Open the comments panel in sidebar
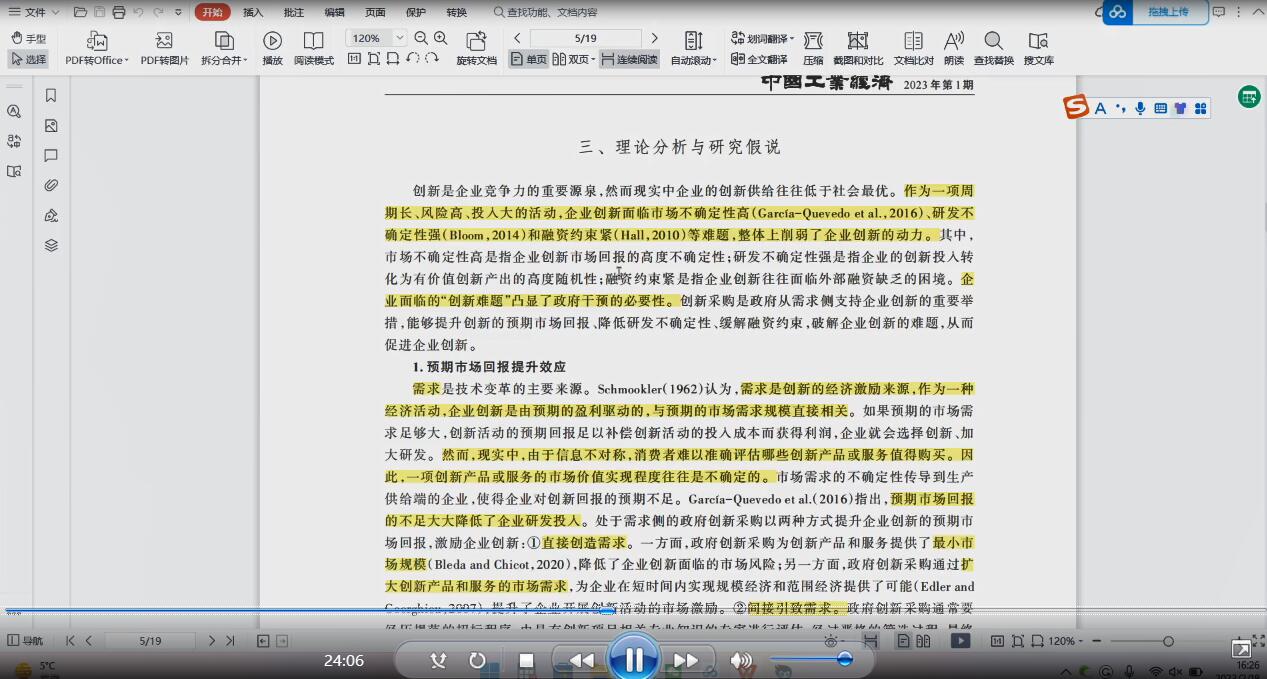The width and height of the screenshot is (1267, 679). tap(51, 156)
